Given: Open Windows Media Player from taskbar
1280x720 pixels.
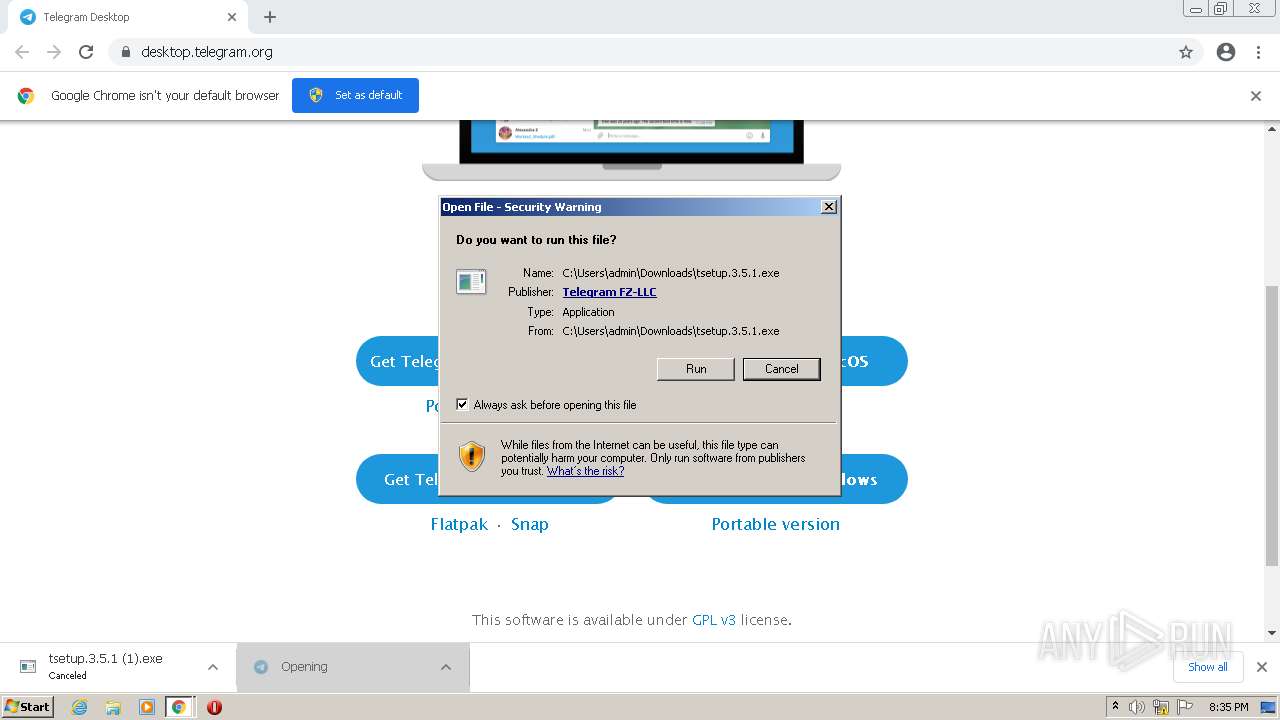Looking at the screenshot, I should 146,707.
